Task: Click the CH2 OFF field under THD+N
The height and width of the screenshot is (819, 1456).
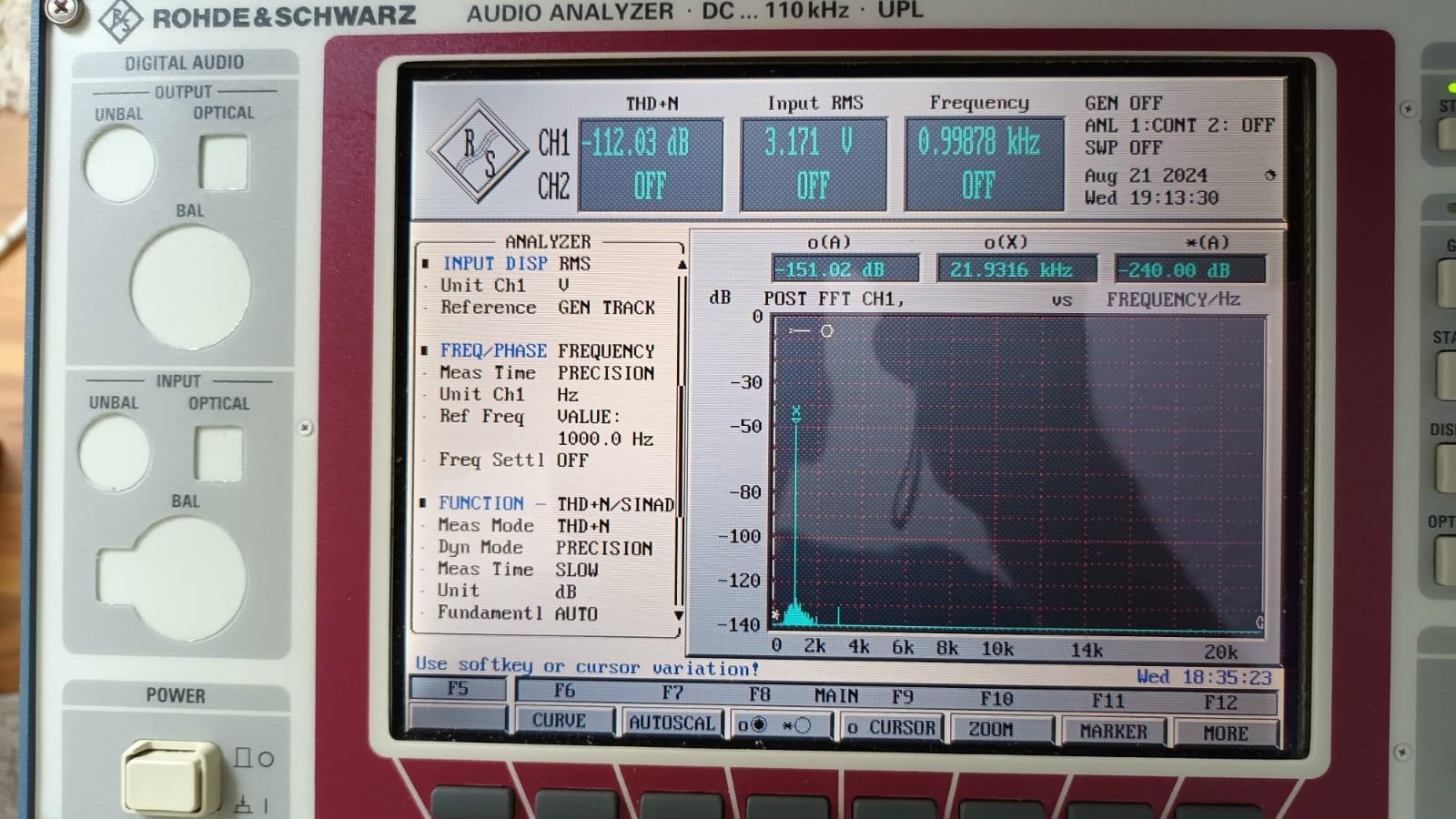Action: pos(651,187)
